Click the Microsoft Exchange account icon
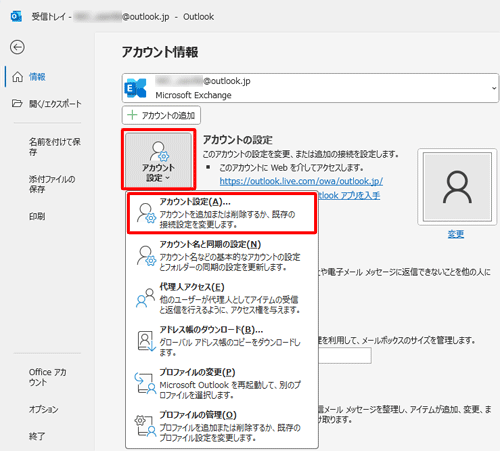 click(x=135, y=88)
